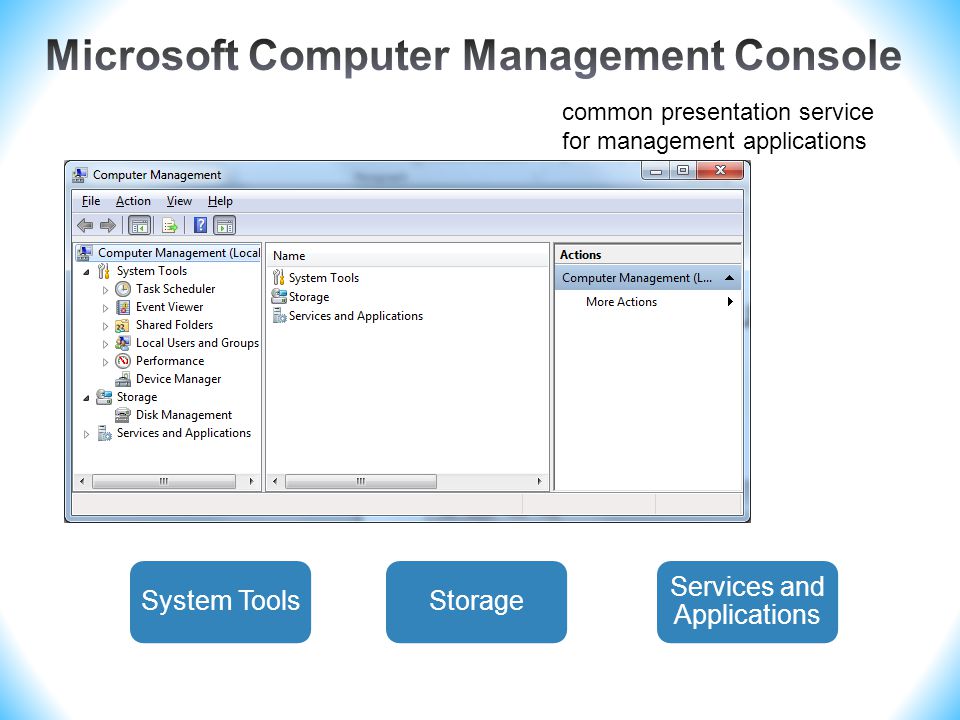Collapse the Storage tree node
Screen dimensions: 960x720
click(86, 398)
